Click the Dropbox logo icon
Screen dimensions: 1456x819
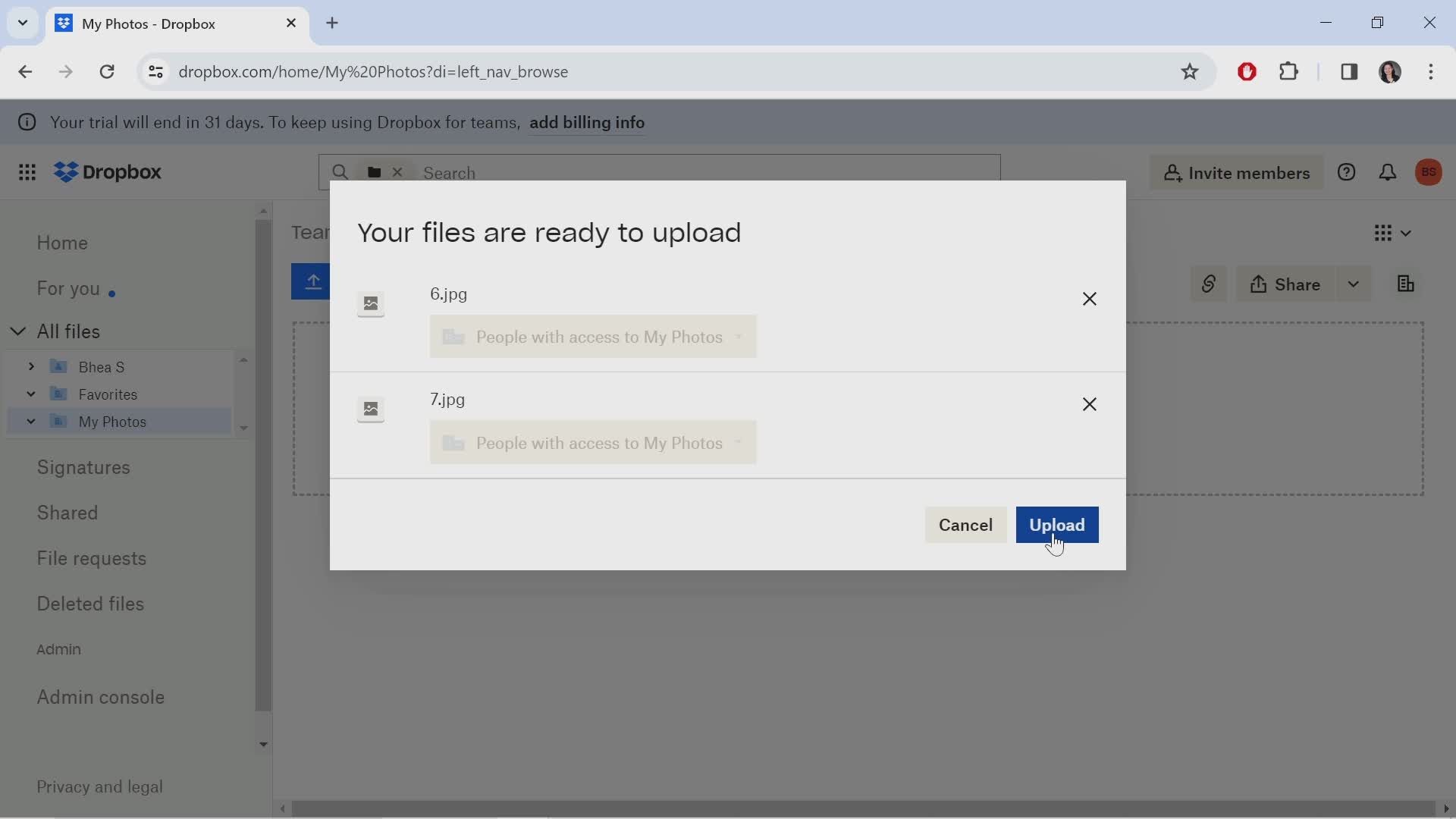pos(64,172)
